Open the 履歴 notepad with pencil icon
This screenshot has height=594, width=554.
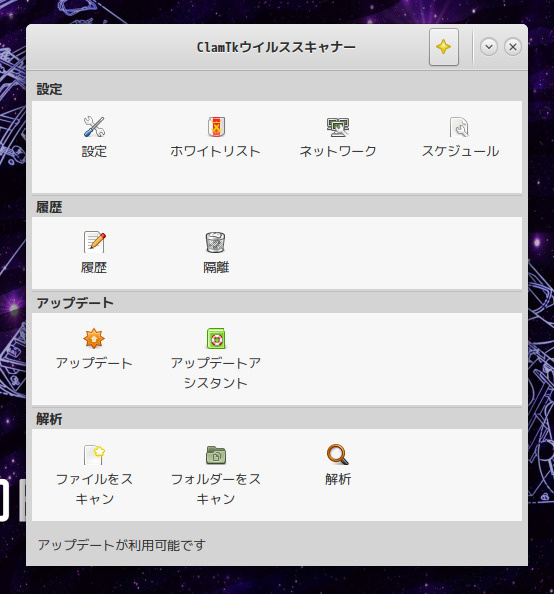pyautogui.click(x=94, y=242)
